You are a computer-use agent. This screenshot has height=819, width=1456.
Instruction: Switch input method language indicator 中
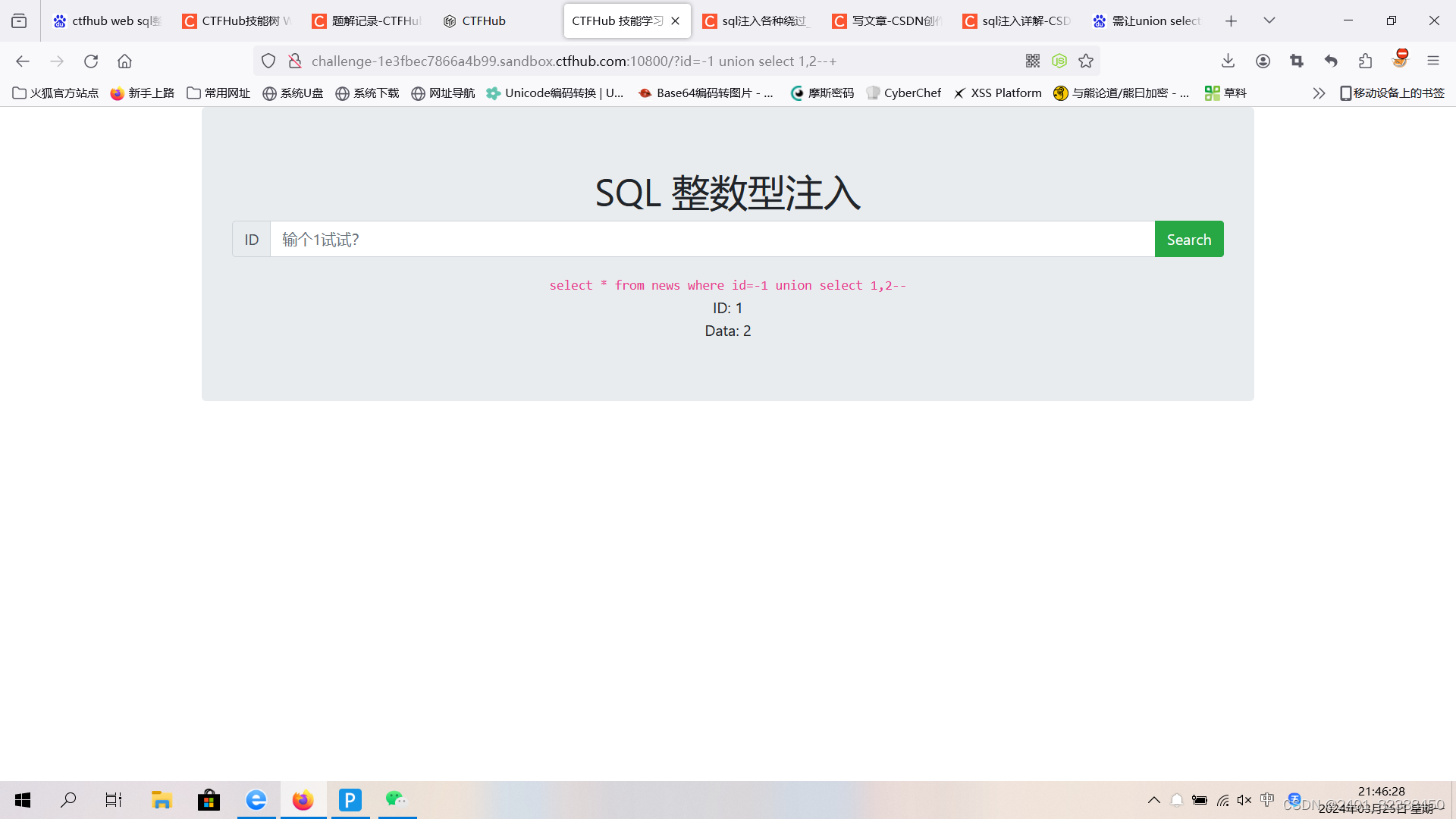click(1267, 799)
